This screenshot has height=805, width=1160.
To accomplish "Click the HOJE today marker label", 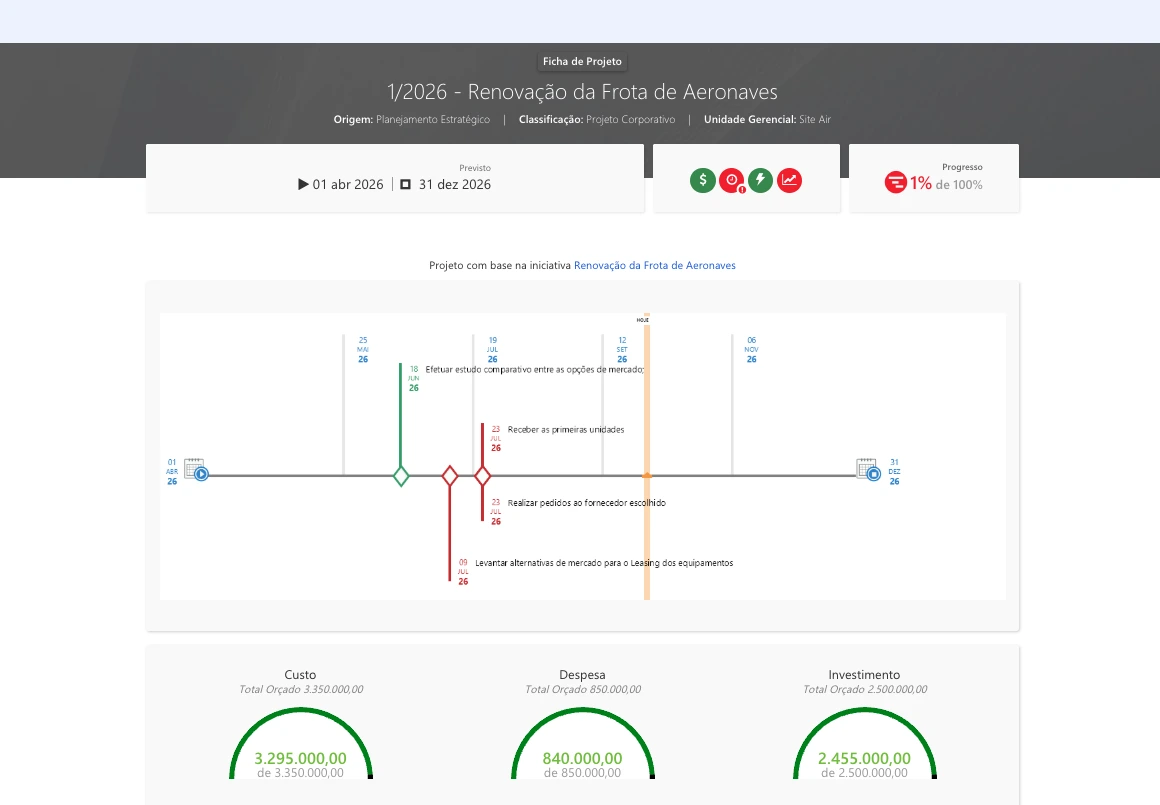I will coord(643,320).
